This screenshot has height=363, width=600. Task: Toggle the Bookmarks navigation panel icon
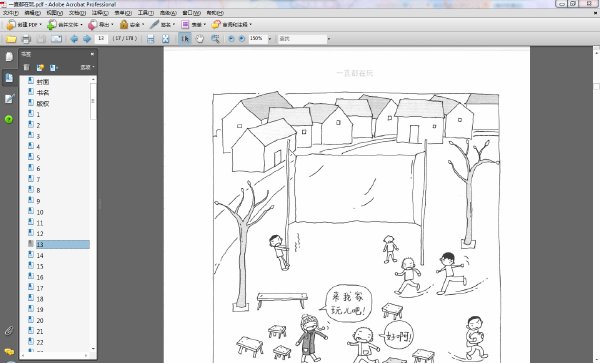tap(9, 78)
